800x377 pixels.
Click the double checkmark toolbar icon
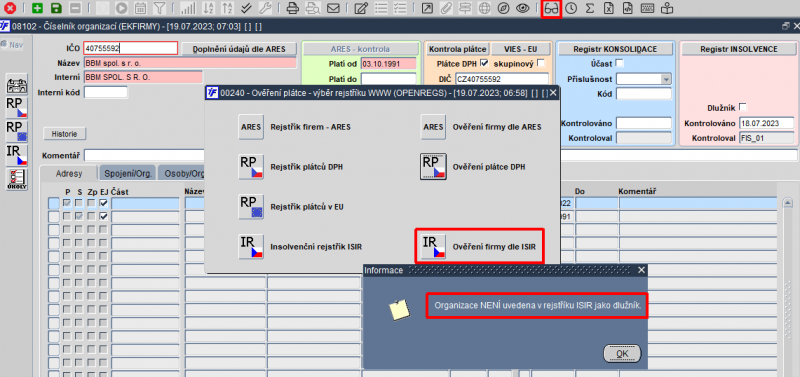pos(246,8)
